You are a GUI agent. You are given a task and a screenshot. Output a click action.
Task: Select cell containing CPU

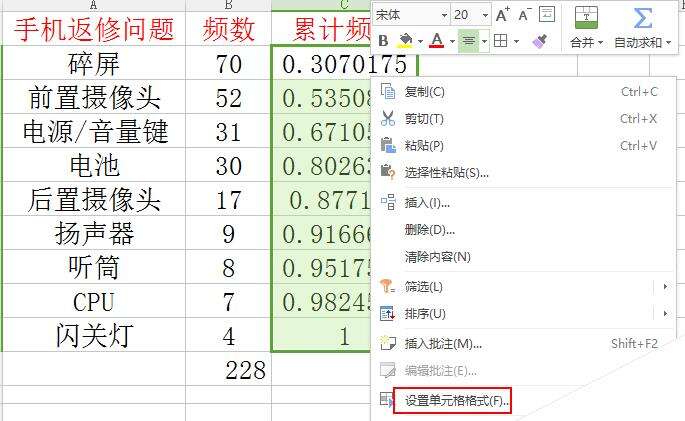point(94,301)
